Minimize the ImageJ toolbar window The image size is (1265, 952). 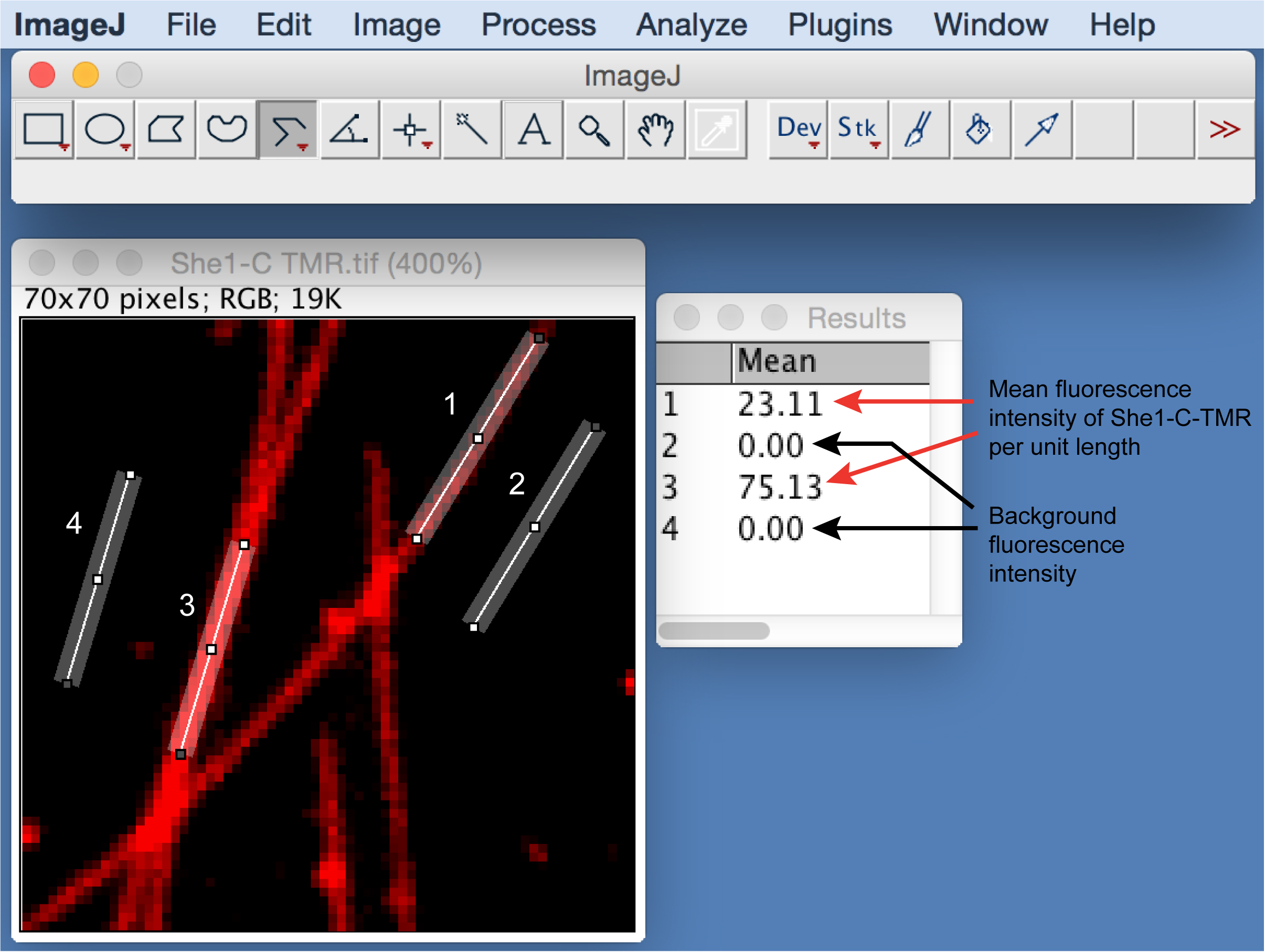click(x=86, y=74)
